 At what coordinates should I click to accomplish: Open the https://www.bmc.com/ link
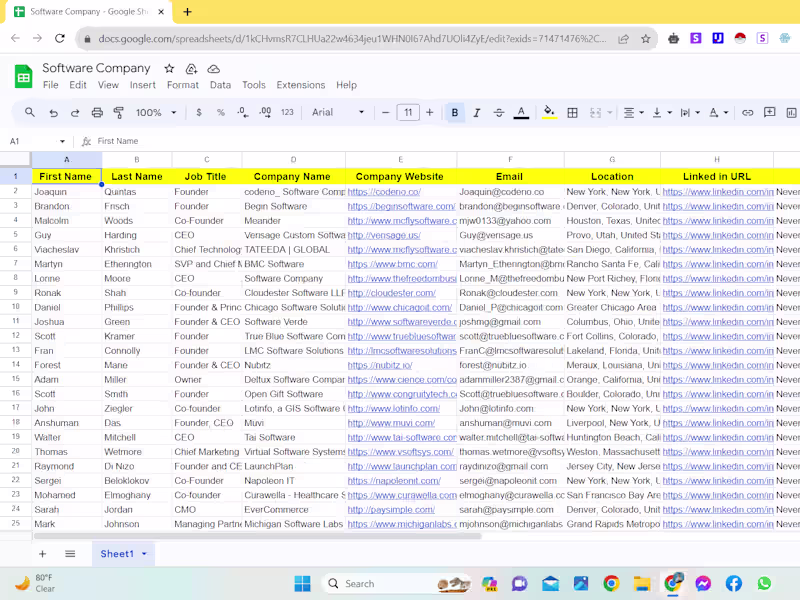point(392,264)
